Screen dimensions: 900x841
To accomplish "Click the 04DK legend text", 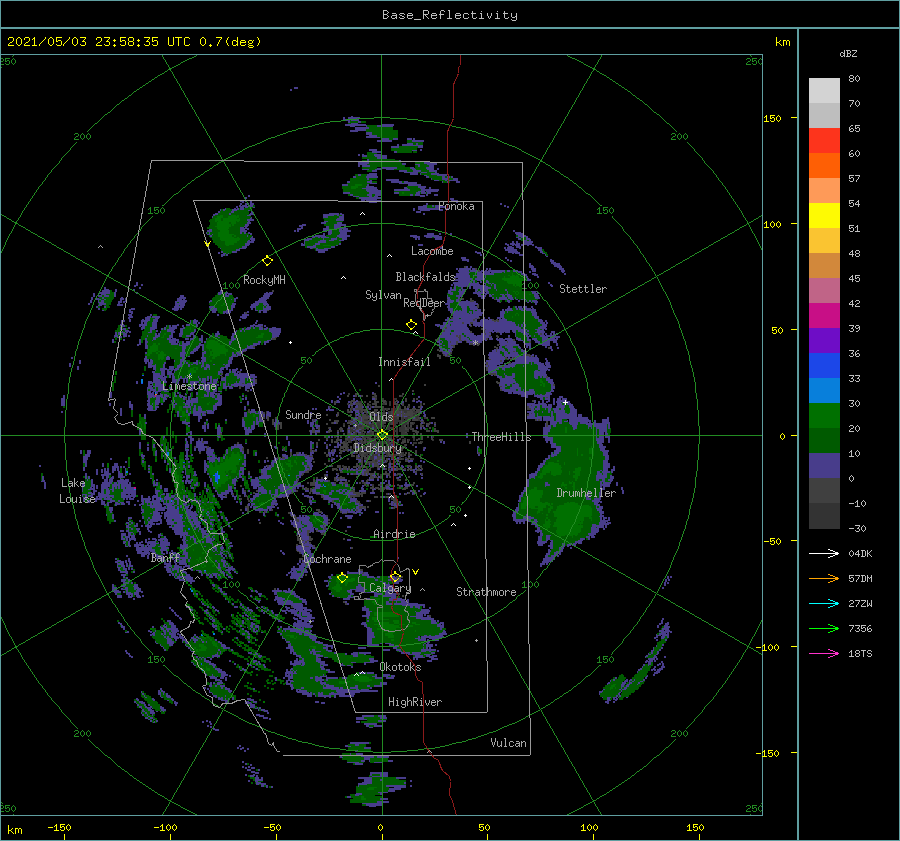I will [x=860, y=554].
